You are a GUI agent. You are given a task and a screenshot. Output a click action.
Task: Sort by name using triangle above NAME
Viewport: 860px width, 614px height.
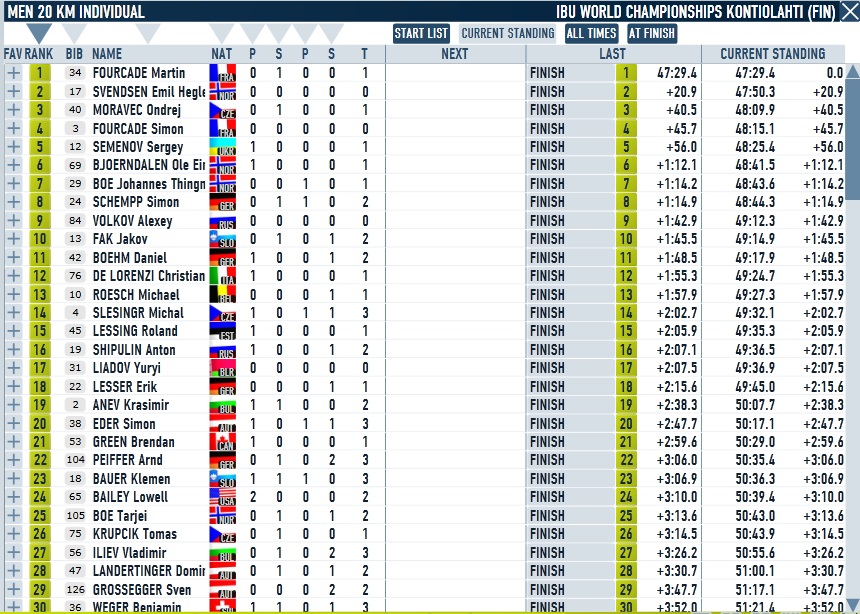click(x=148, y=33)
